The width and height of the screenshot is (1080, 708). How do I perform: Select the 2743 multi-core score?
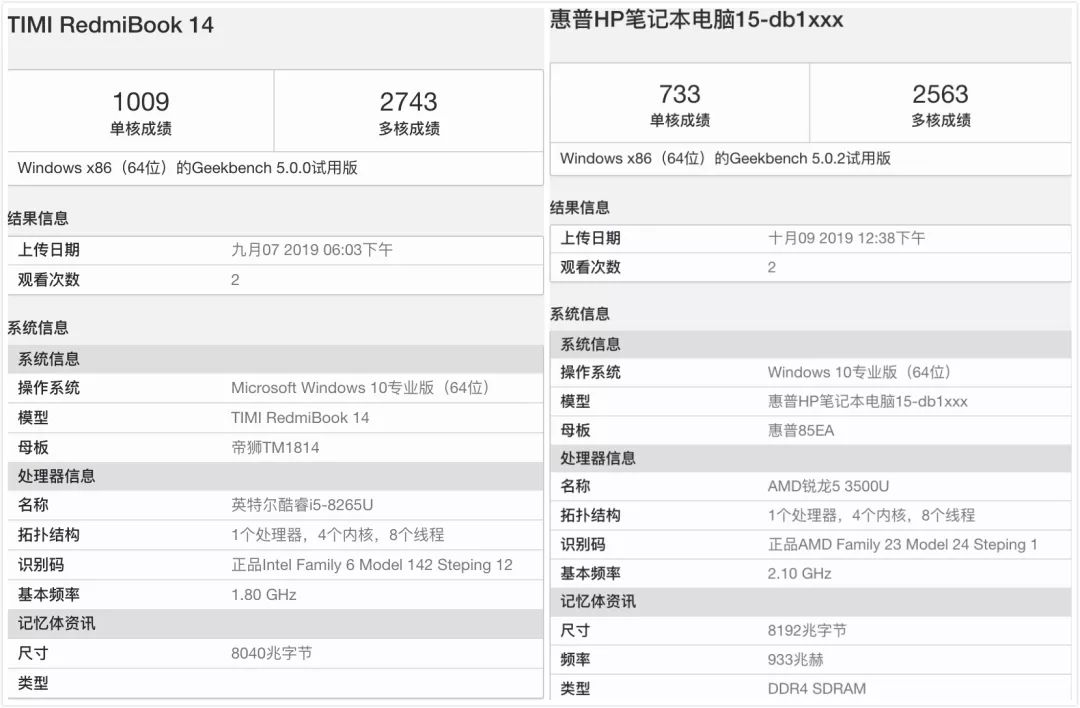(408, 102)
